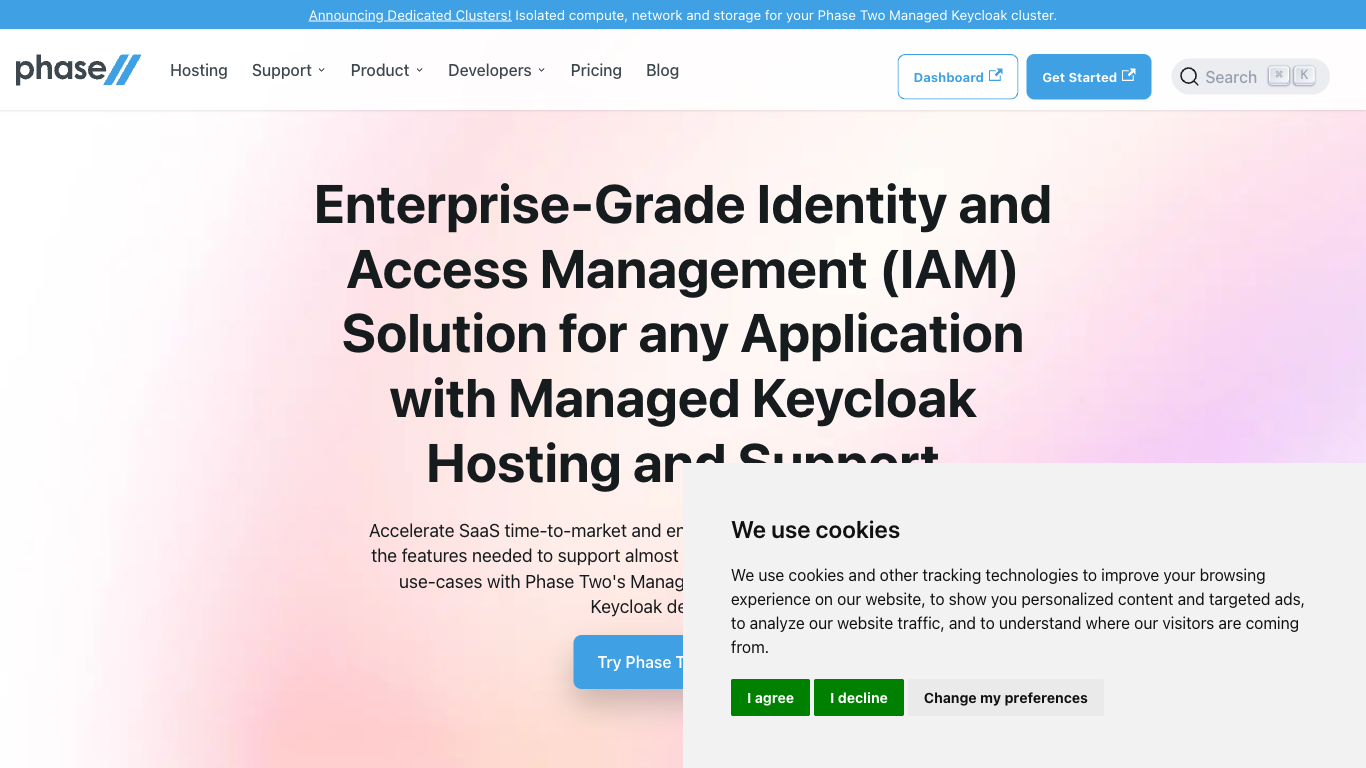Image resolution: width=1366 pixels, height=768 pixels.
Task: Click the Try Phase Two button
Action: coord(629,662)
